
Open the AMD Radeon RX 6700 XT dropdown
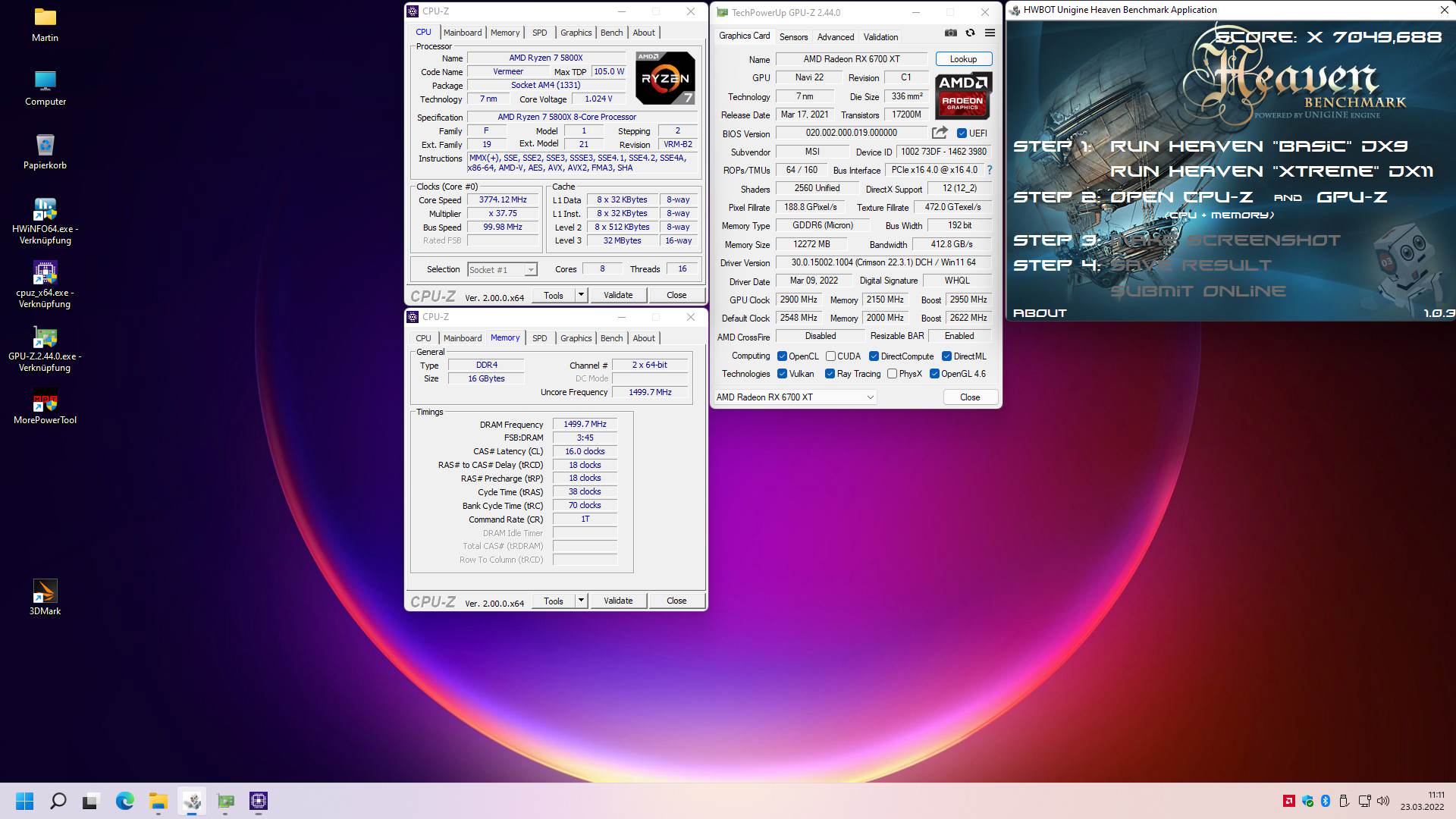click(795, 397)
